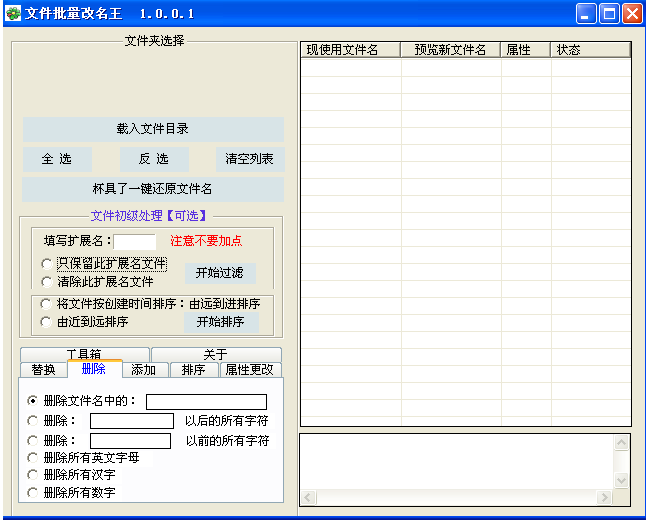
Task: Switch to the 排序 tab
Action: [x=194, y=370]
